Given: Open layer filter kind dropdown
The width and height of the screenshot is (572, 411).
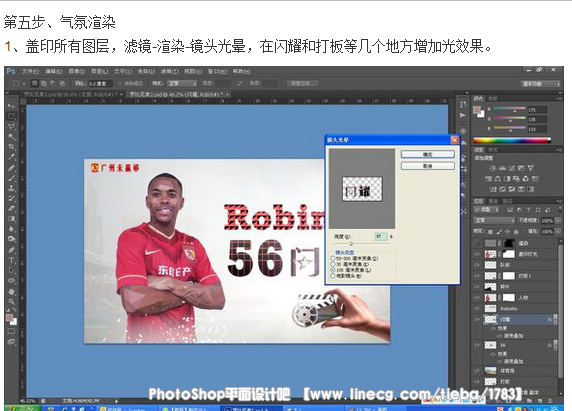Looking at the screenshot, I should (487, 210).
